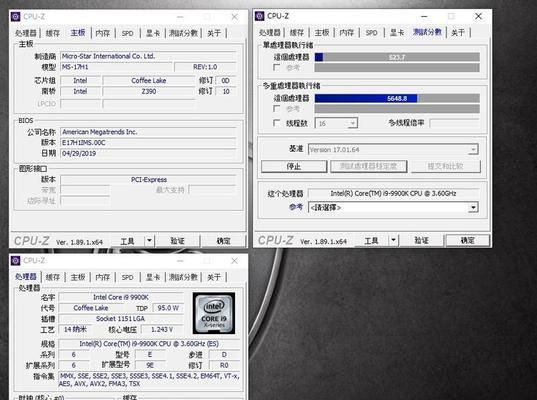
Task: Open 缓存 tab in processor window
Action: pos(53,277)
